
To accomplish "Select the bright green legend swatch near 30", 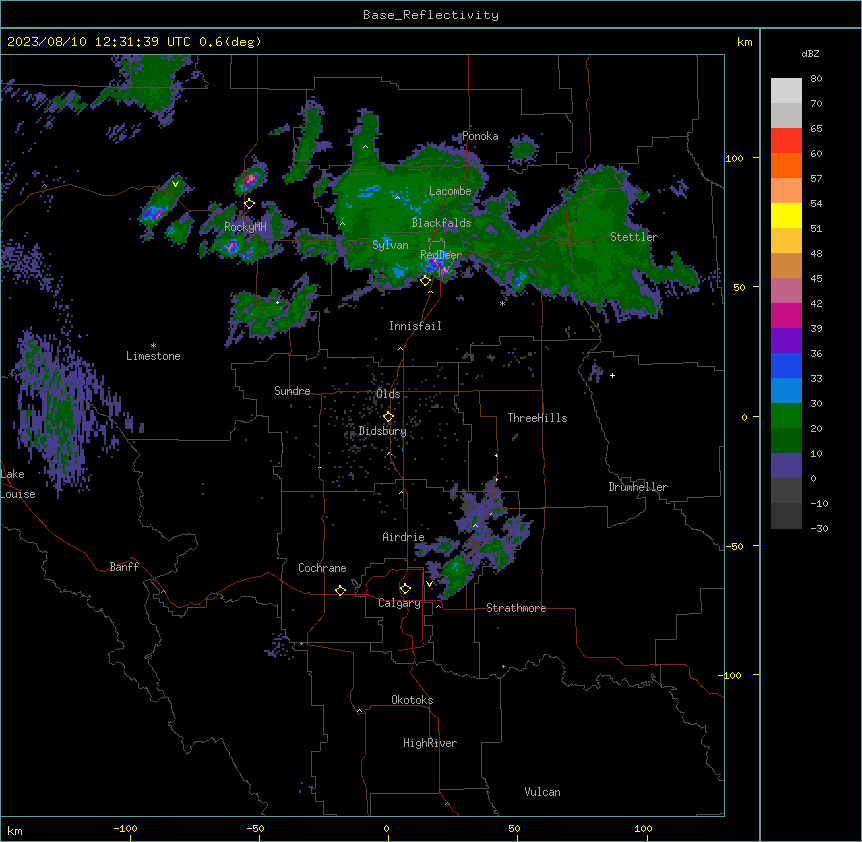I will click(786, 416).
